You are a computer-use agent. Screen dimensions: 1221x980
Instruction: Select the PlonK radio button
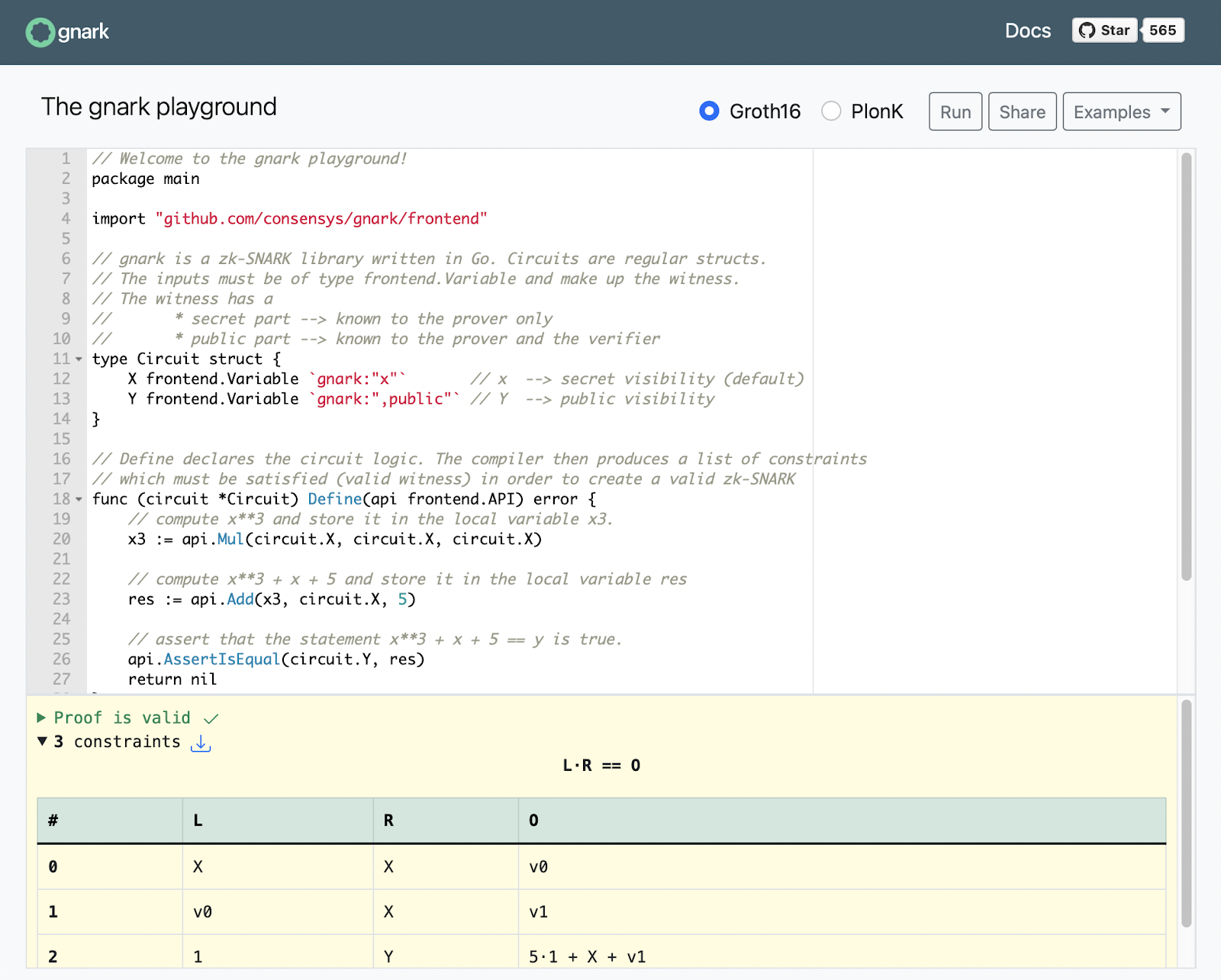pyautogui.click(x=831, y=111)
